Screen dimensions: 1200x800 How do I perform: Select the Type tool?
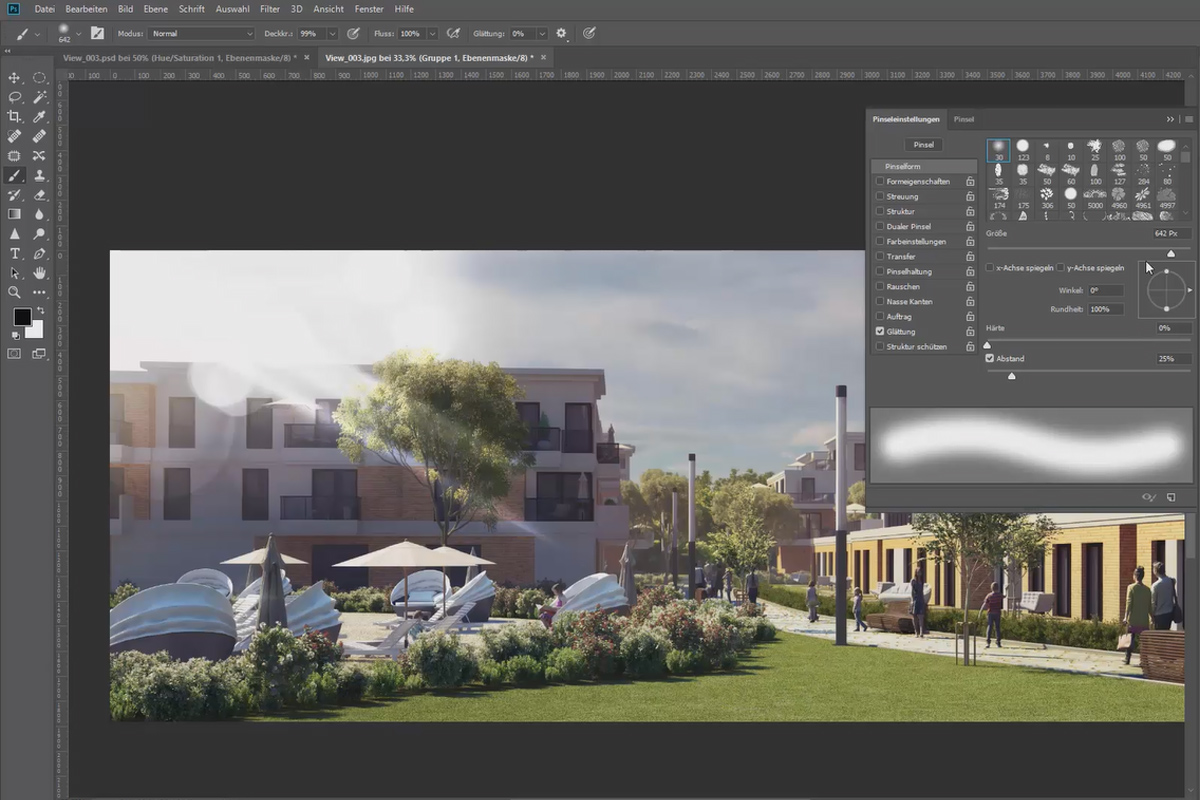click(x=15, y=253)
